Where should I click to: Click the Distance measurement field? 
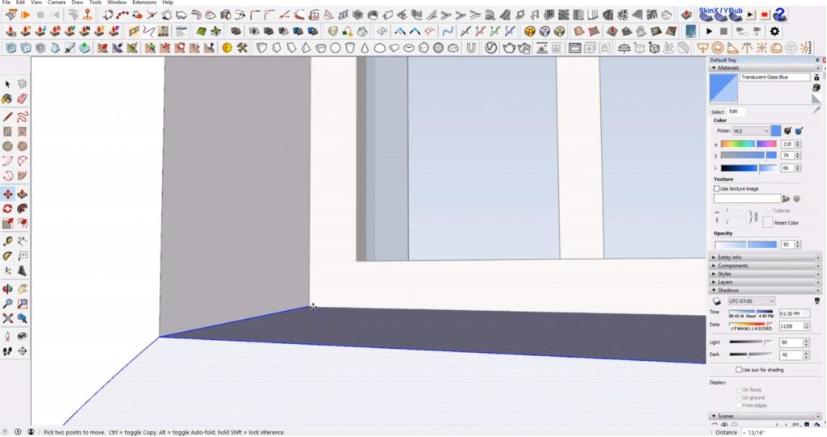(x=782, y=432)
